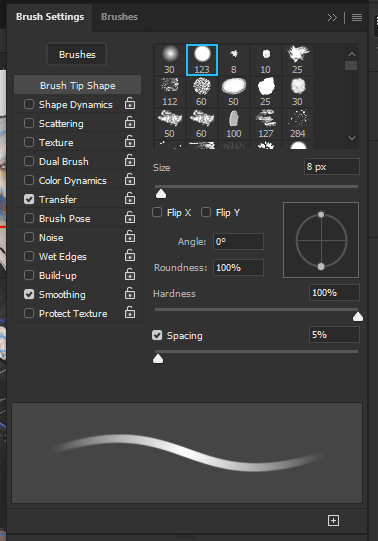Screen dimensions: 378x541
Task: Check the Flip Y box
Action: coord(206,212)
